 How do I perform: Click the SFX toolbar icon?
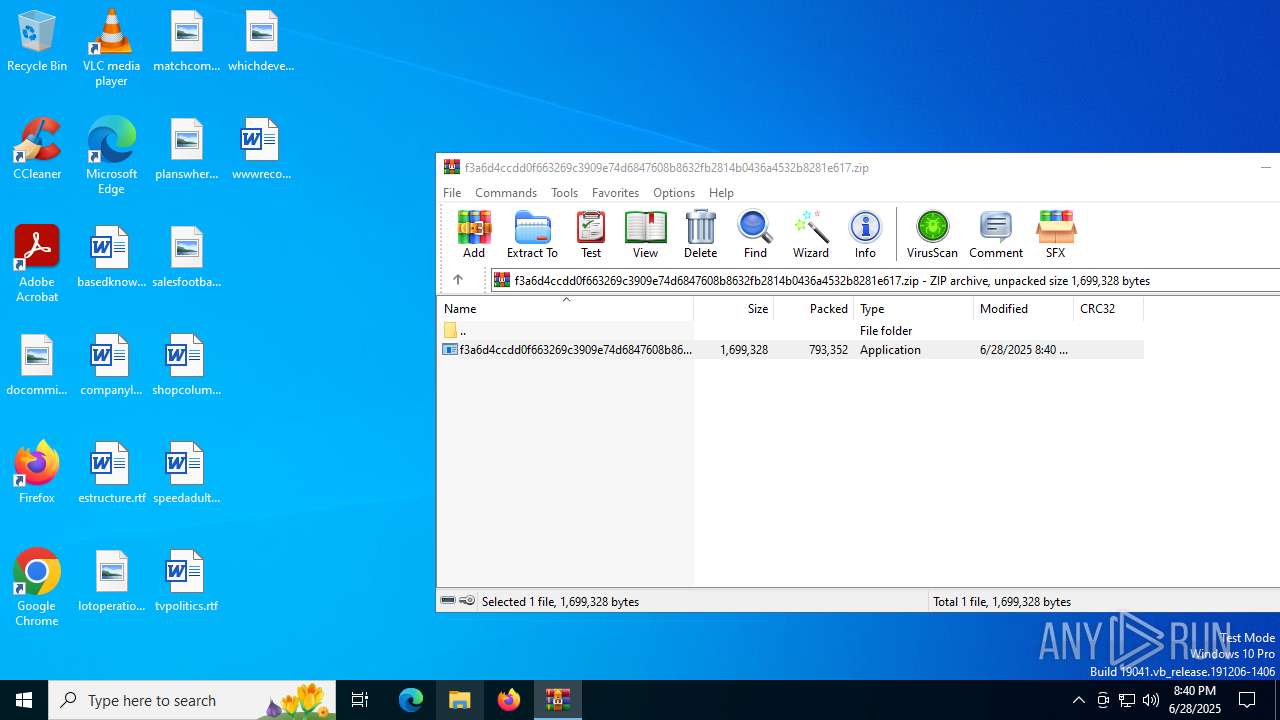(x=1055, y=235)
